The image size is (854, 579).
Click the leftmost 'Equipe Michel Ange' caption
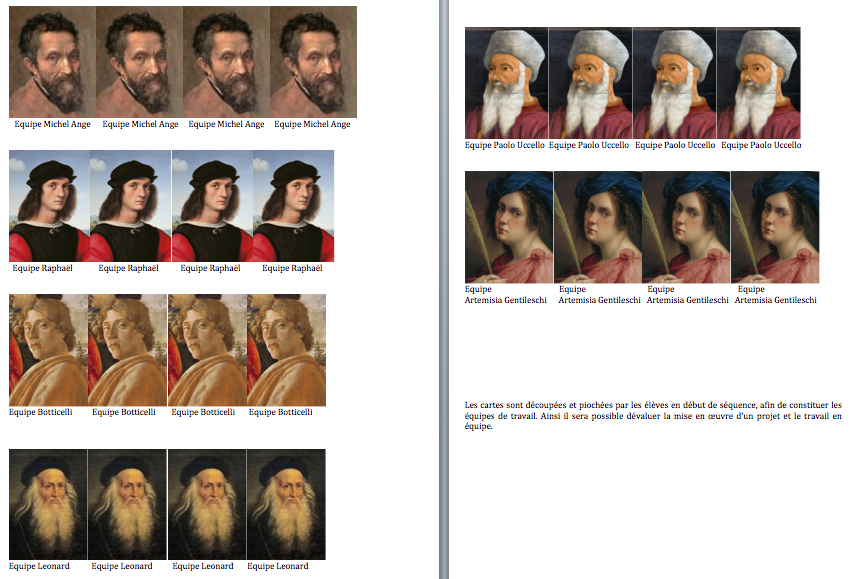pyautogui.click(x=52, y=124)
